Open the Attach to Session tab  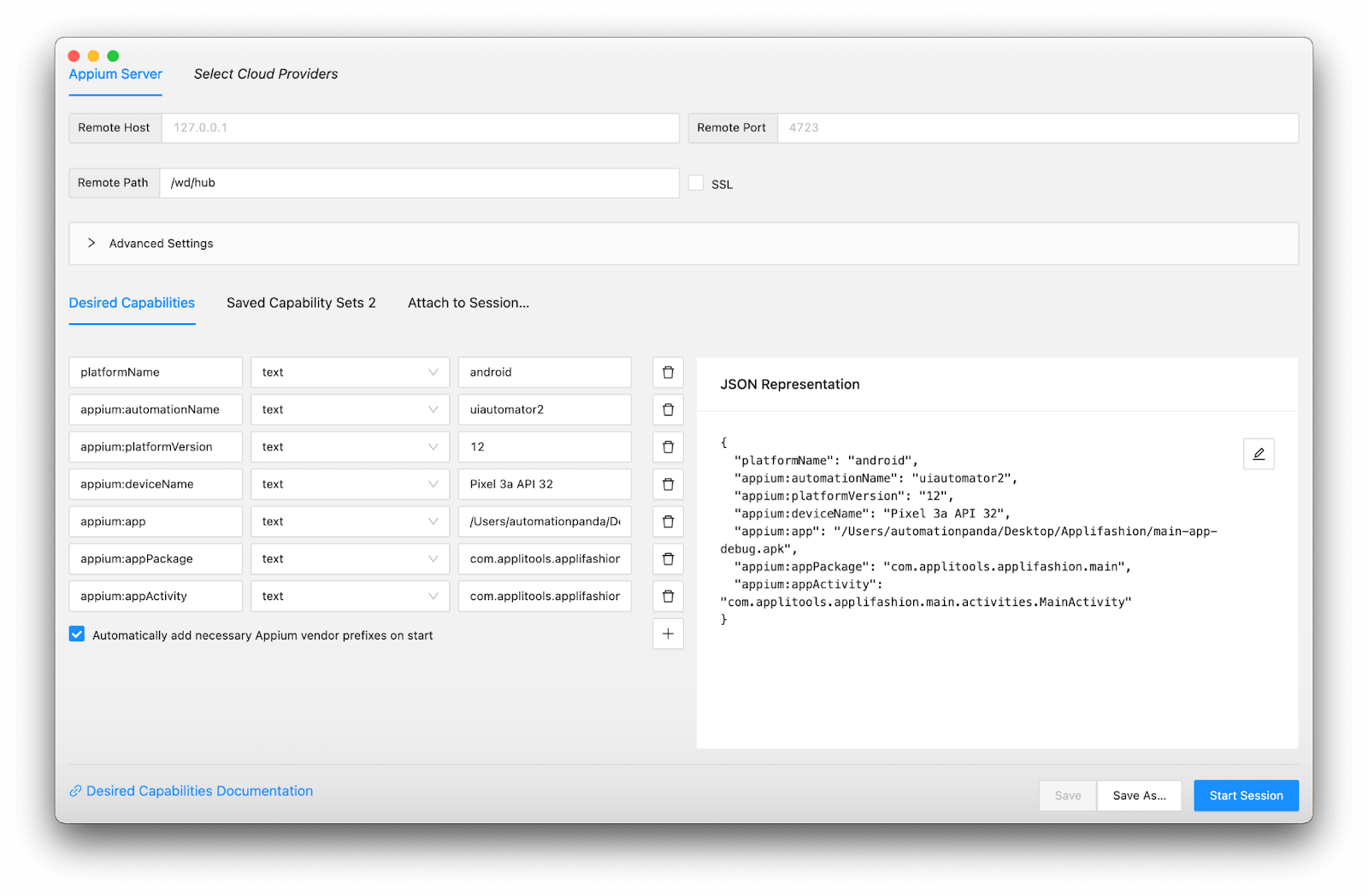[x=468, y=303]
